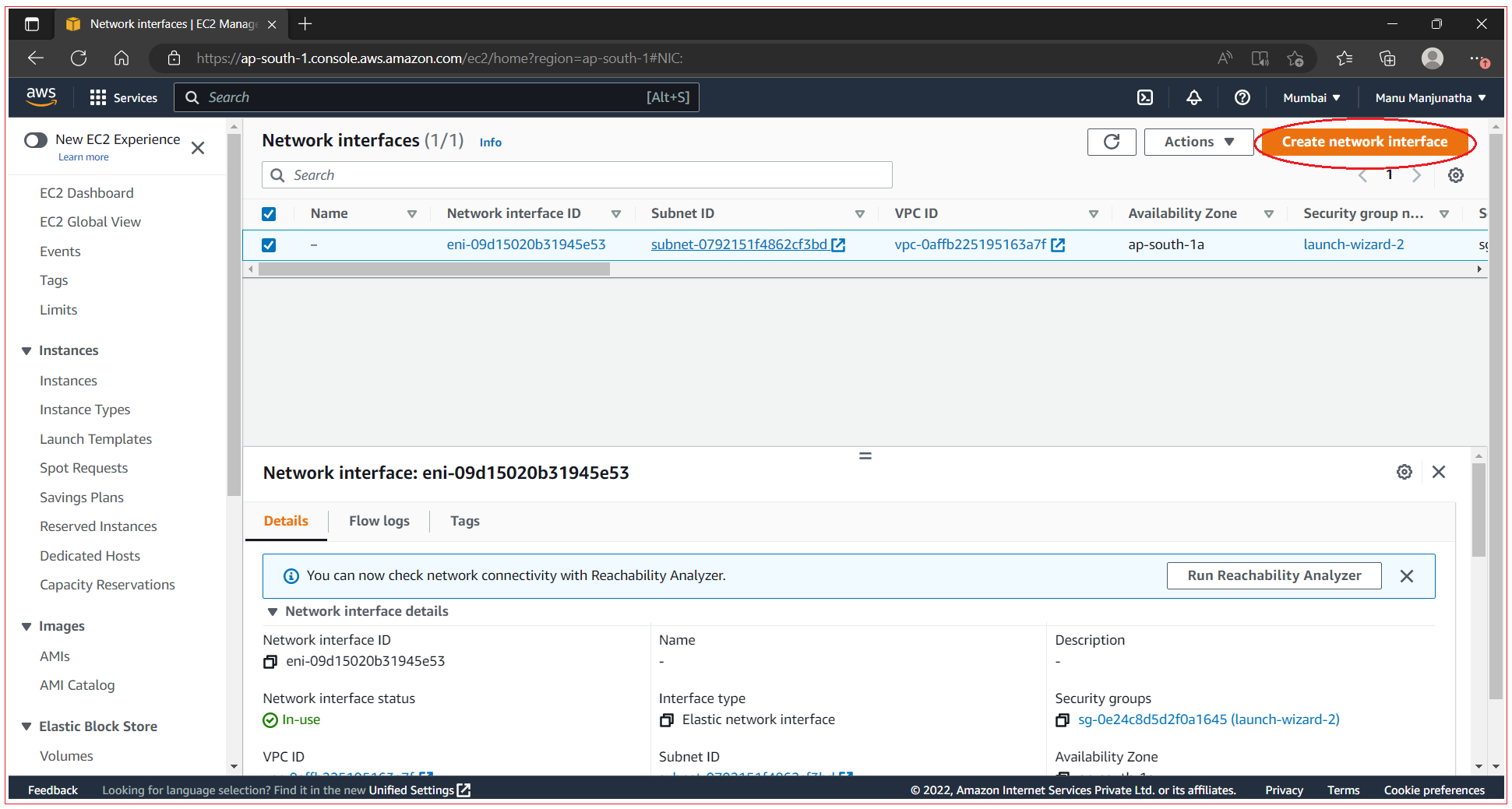This screenshot has height=809, width=1512.
Task: Open browser collections icon
Action: click(x=1387, y=58)
